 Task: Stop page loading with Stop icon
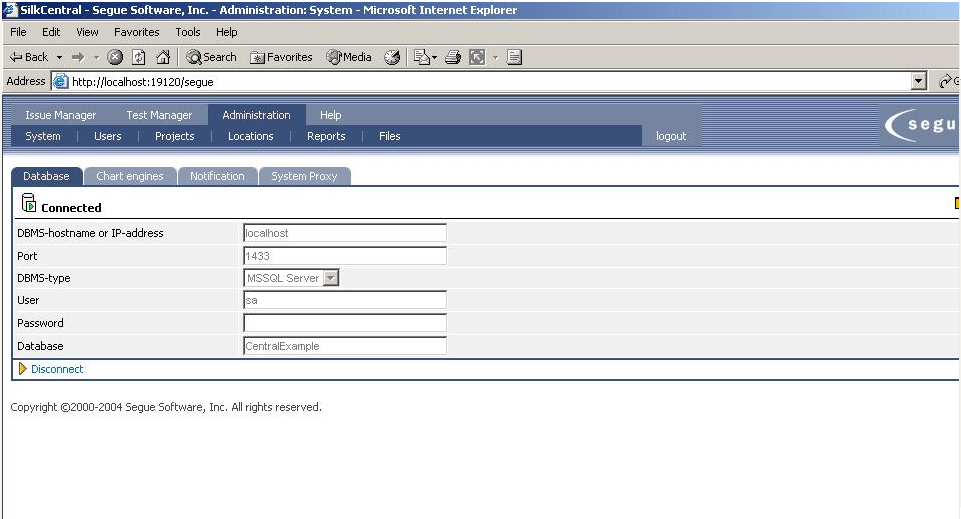pos(115,57)
